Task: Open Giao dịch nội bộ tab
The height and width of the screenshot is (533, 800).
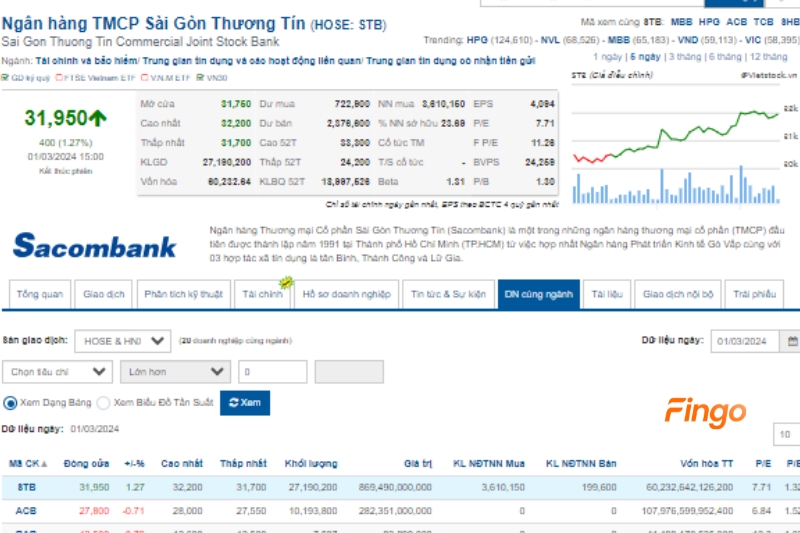Action: click(x=678, y=294)
